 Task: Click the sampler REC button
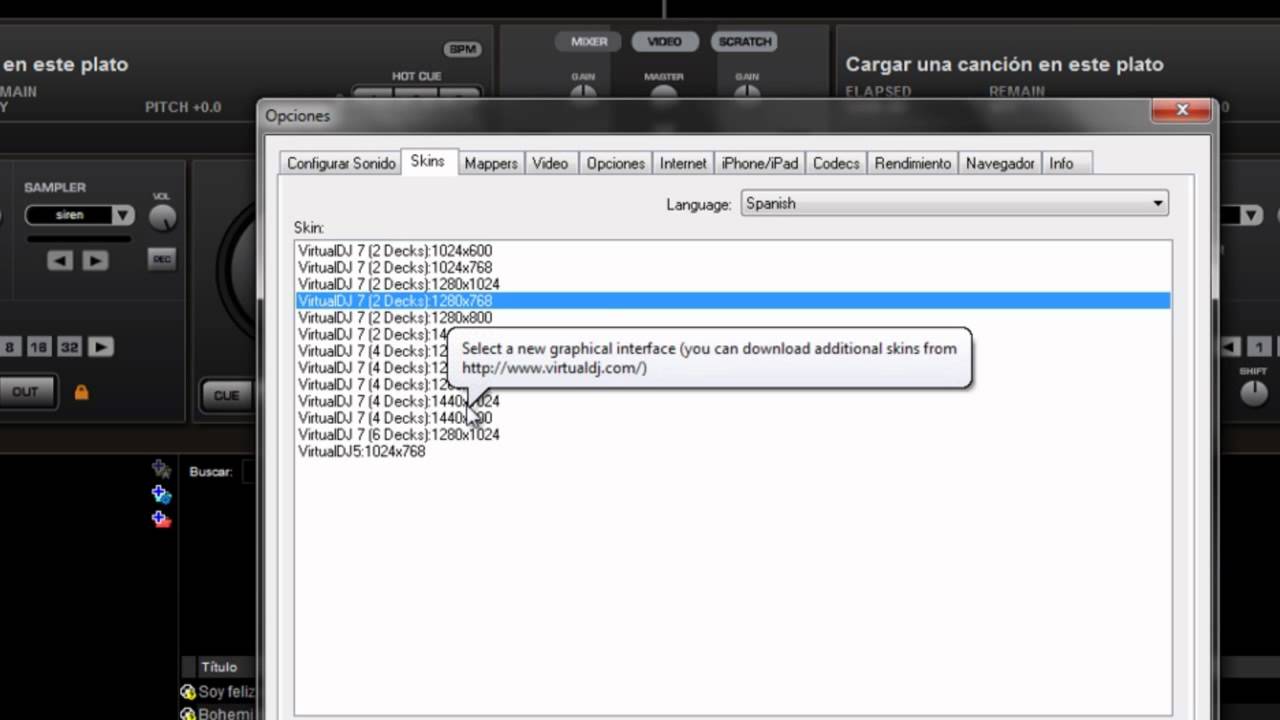(x=161, y=259)
